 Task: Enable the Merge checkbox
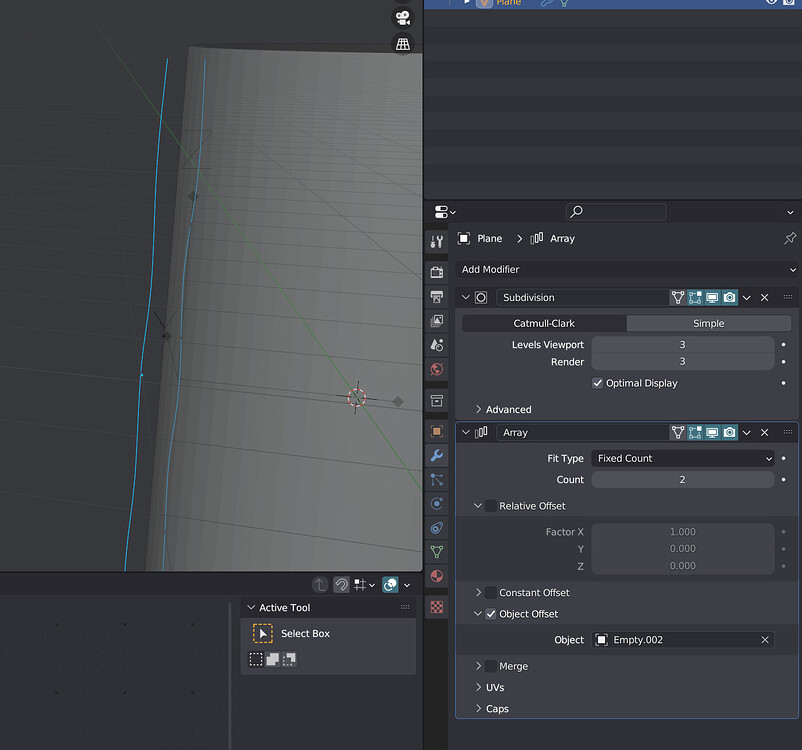point(491,666)
